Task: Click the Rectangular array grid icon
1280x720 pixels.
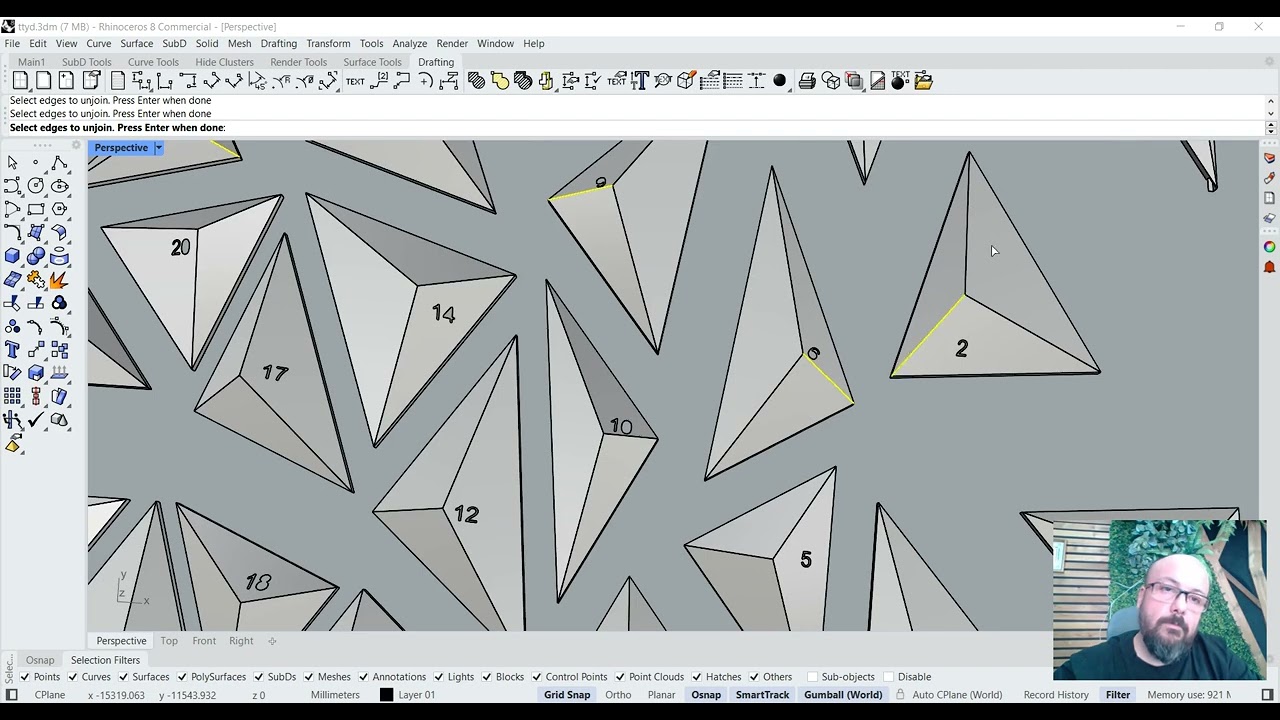Action: coord(12,396)
